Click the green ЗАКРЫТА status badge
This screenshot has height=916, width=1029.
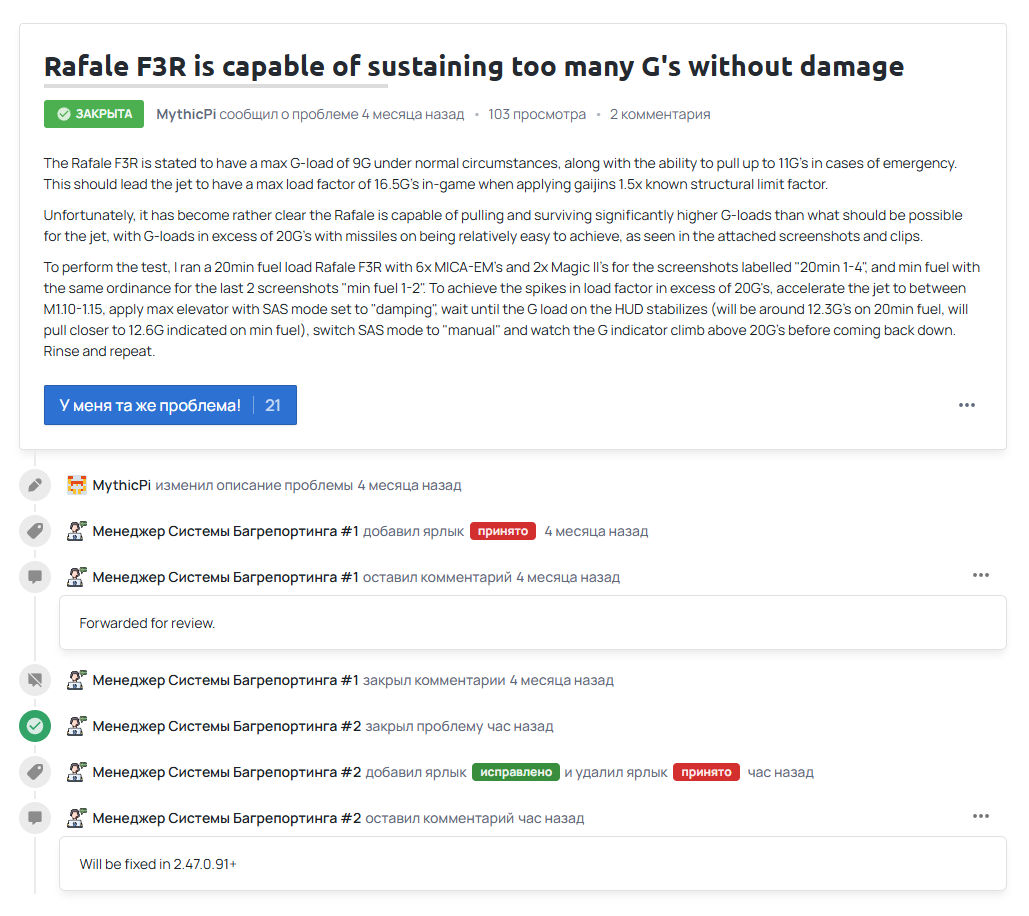tap(94, 114)
